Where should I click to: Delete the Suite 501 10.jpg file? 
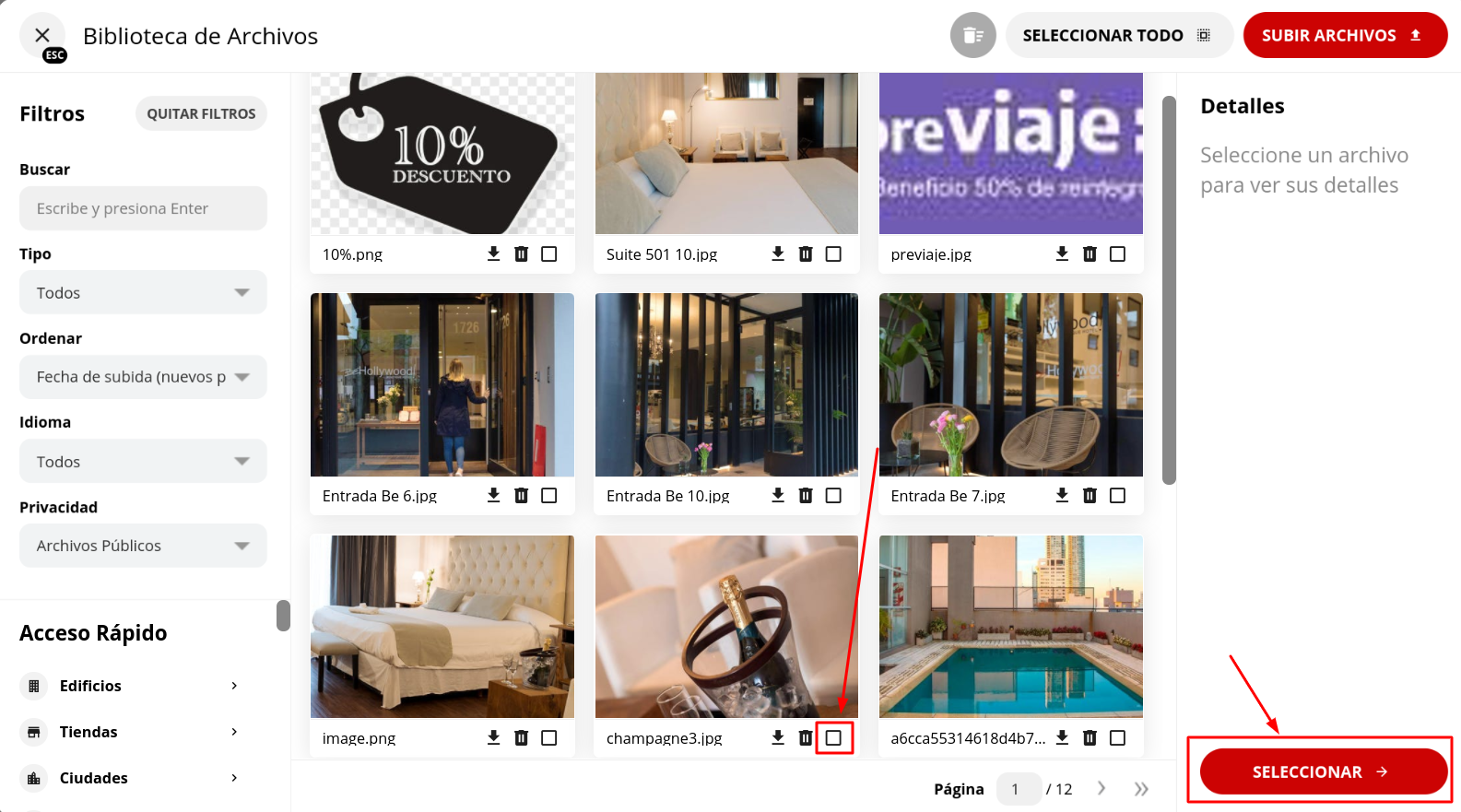click(806, 253)
